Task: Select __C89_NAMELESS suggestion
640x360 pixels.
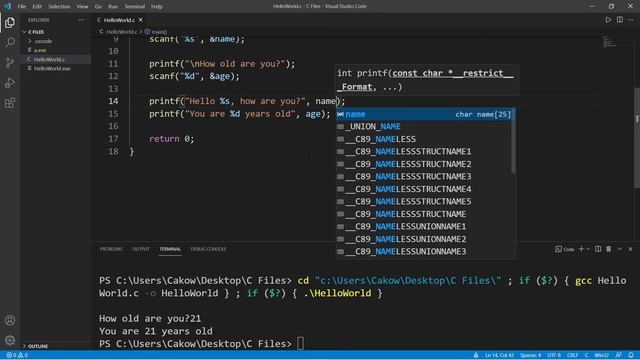Action: tap(424, 139)
